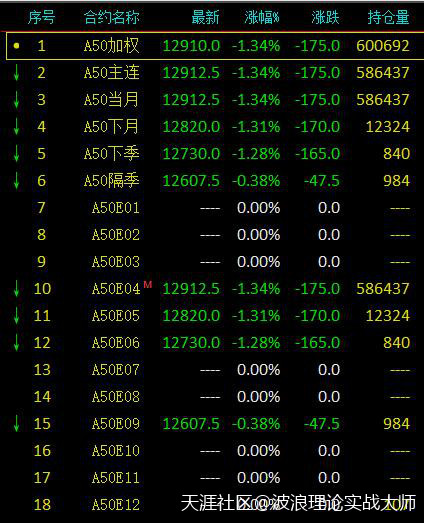The width and height of the screenshot is (424, 523).
Task: Select the A50下季 contract name
Action: (x=111, y=154)
